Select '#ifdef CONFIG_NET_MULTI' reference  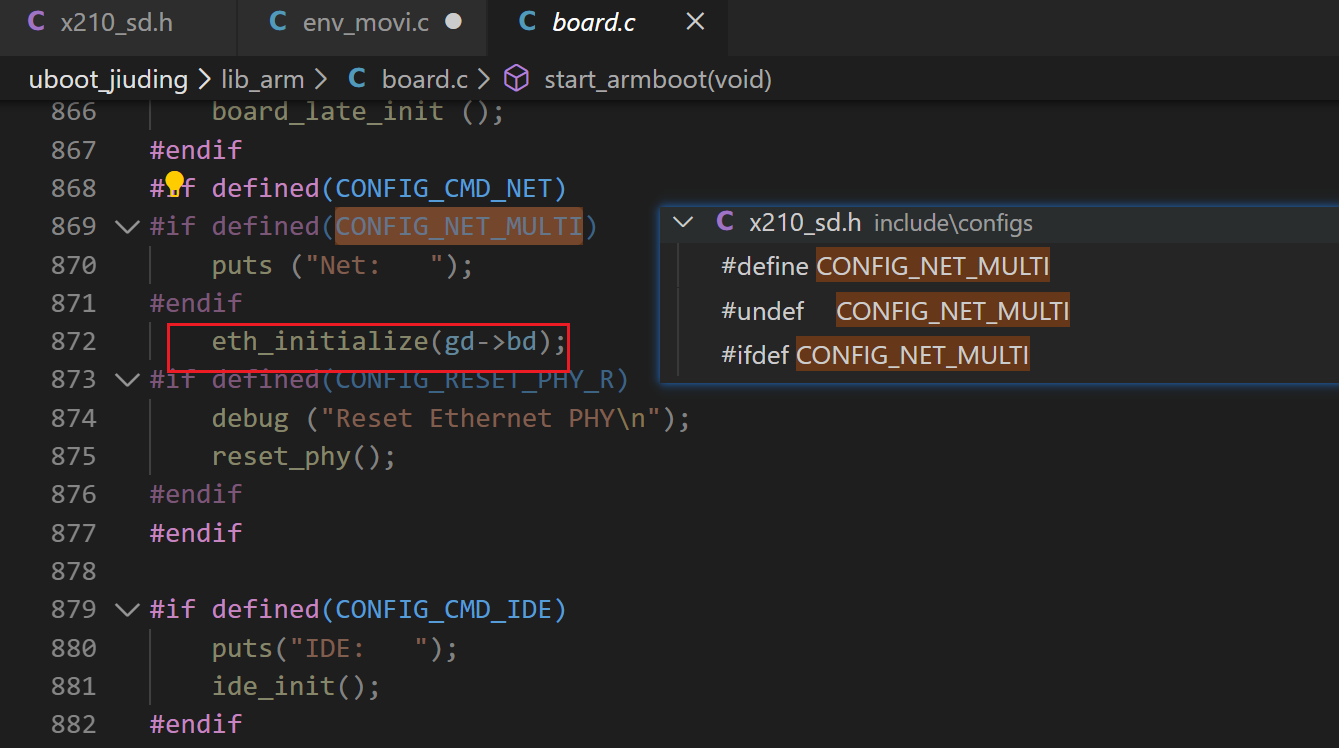[875, 355]
